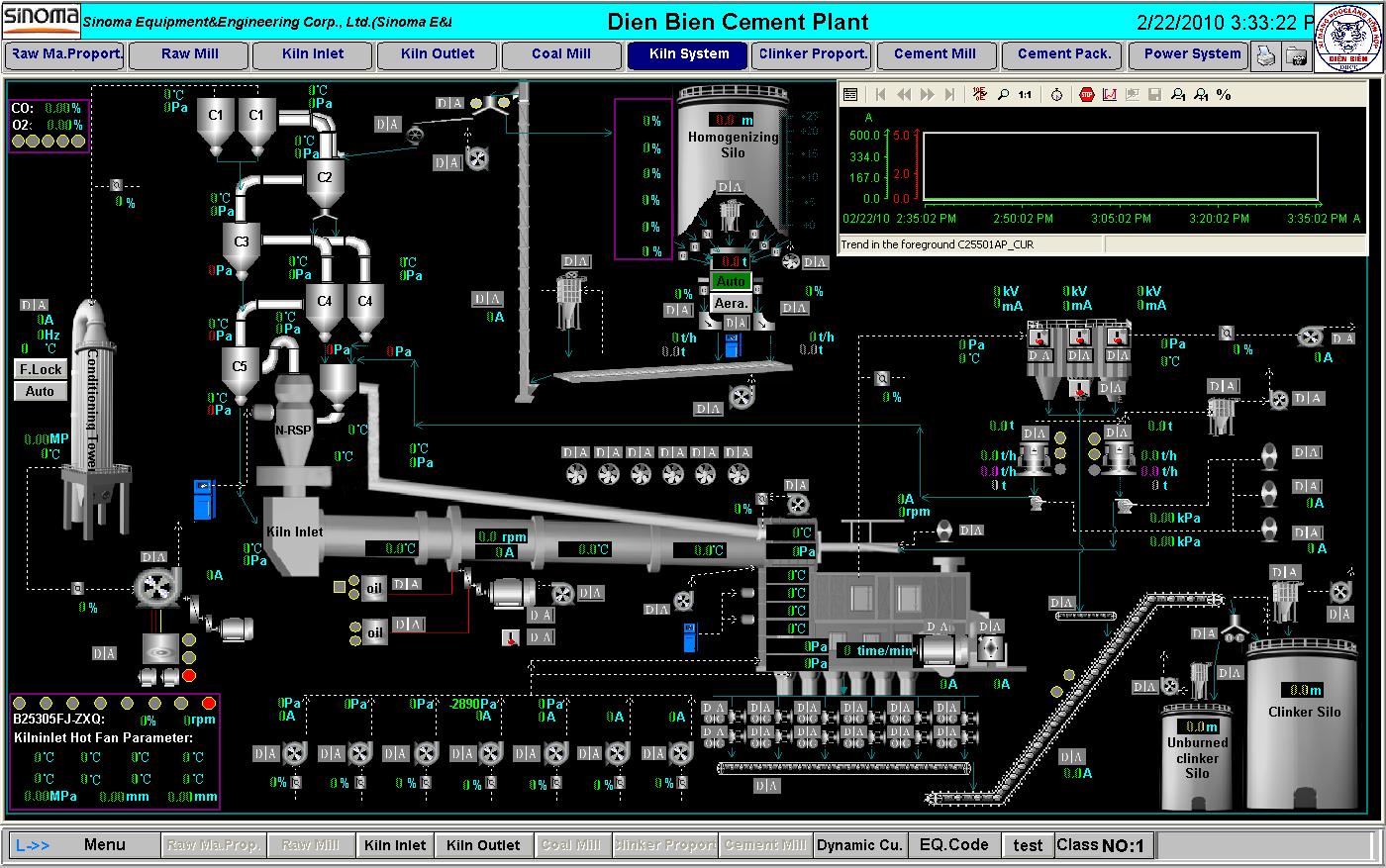Viewport: 1386px width, 868px height.
Task: Click the red STOP trend update icon
Action: 1086,94
